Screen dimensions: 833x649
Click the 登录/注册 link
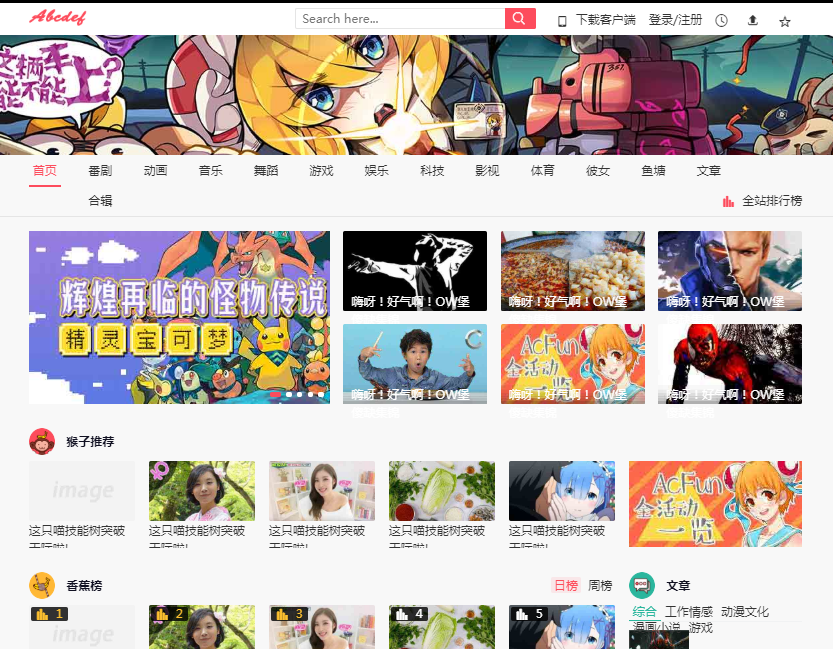[675, 20]
